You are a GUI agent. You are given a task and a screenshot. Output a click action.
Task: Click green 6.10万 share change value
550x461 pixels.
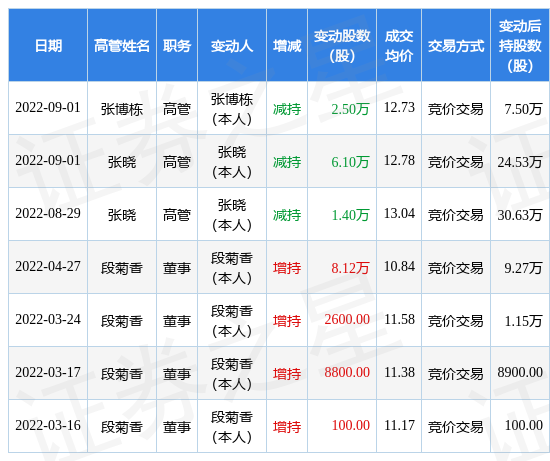(x=350, y=162)
